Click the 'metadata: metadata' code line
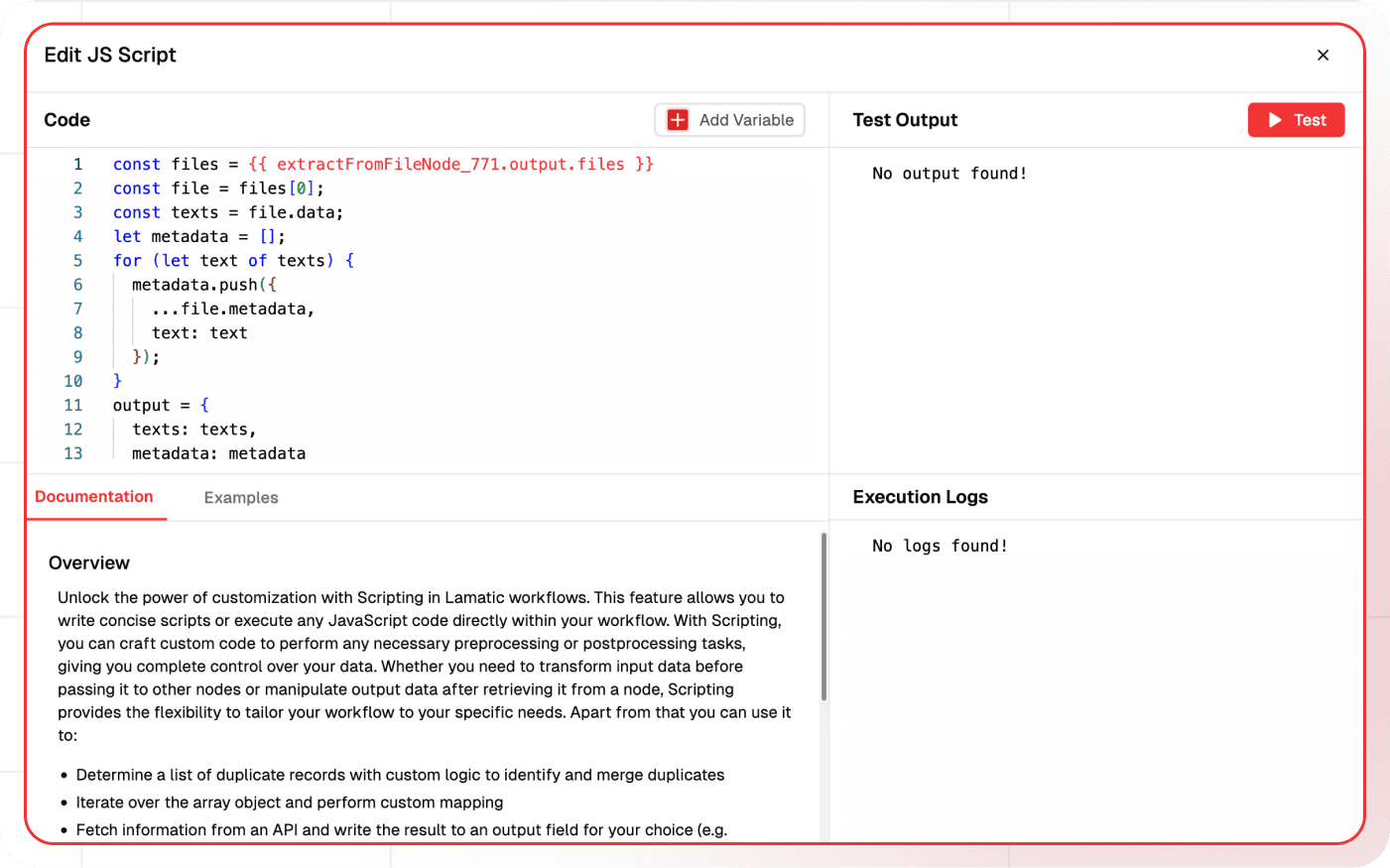 (x=219, y=453)
